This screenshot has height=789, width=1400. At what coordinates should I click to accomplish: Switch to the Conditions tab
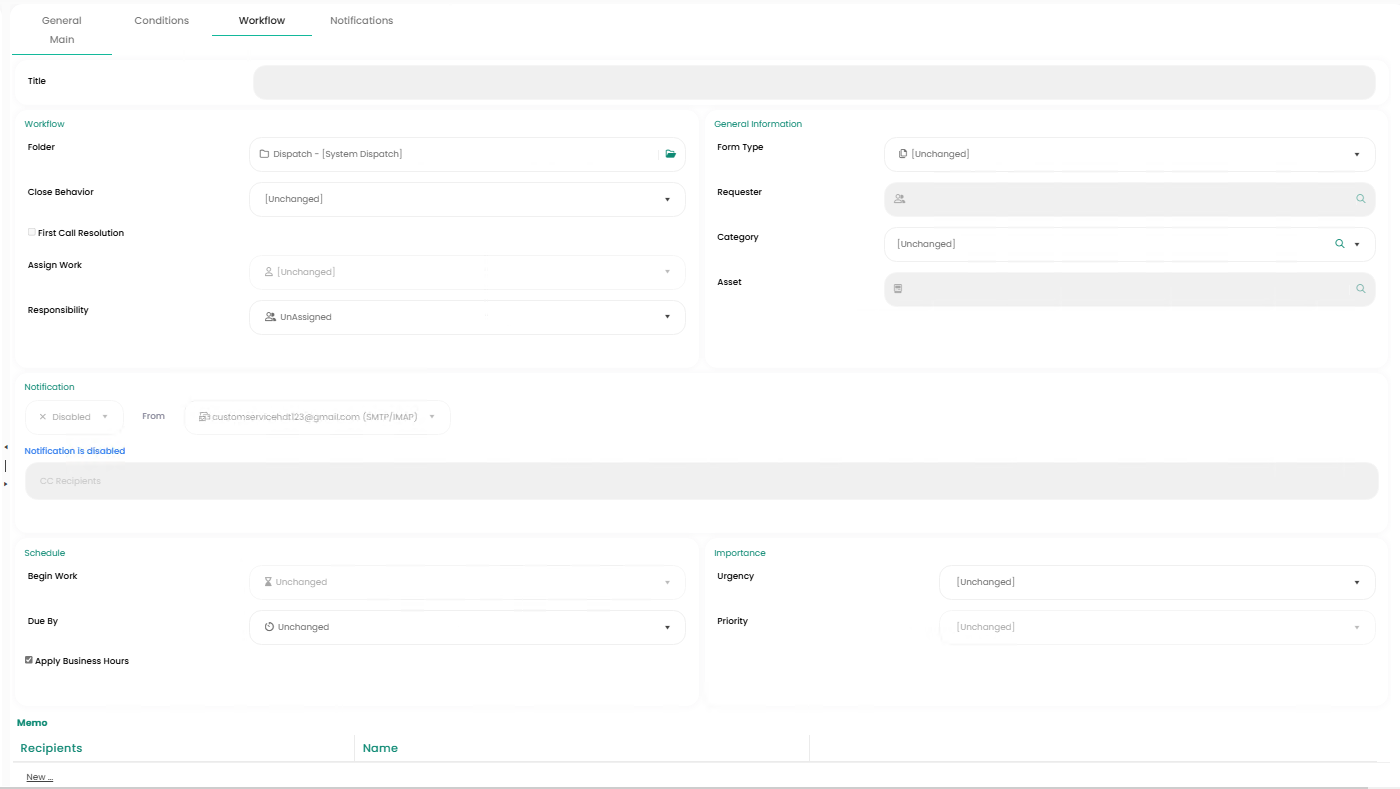click(x=162, y=21)
